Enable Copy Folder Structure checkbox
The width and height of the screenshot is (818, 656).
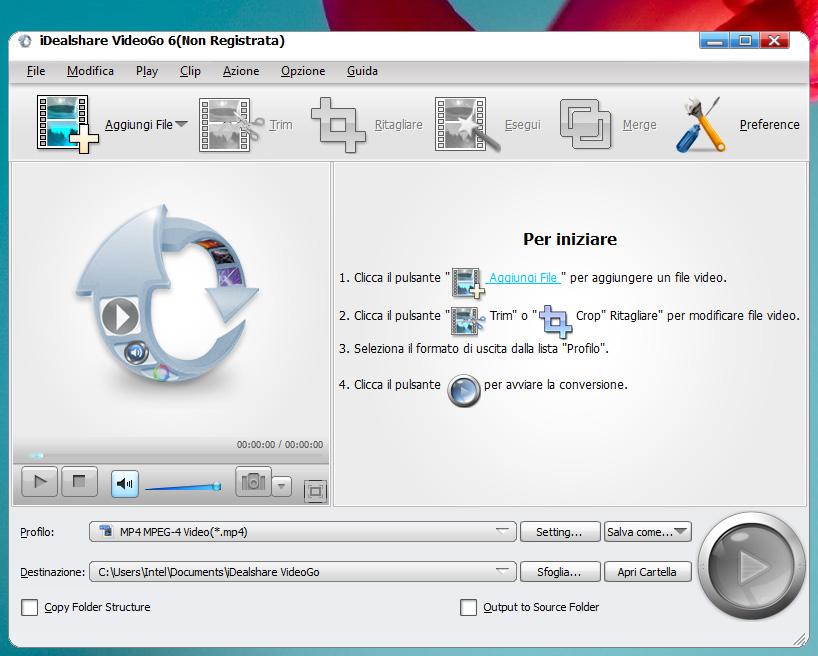[30, 607]
